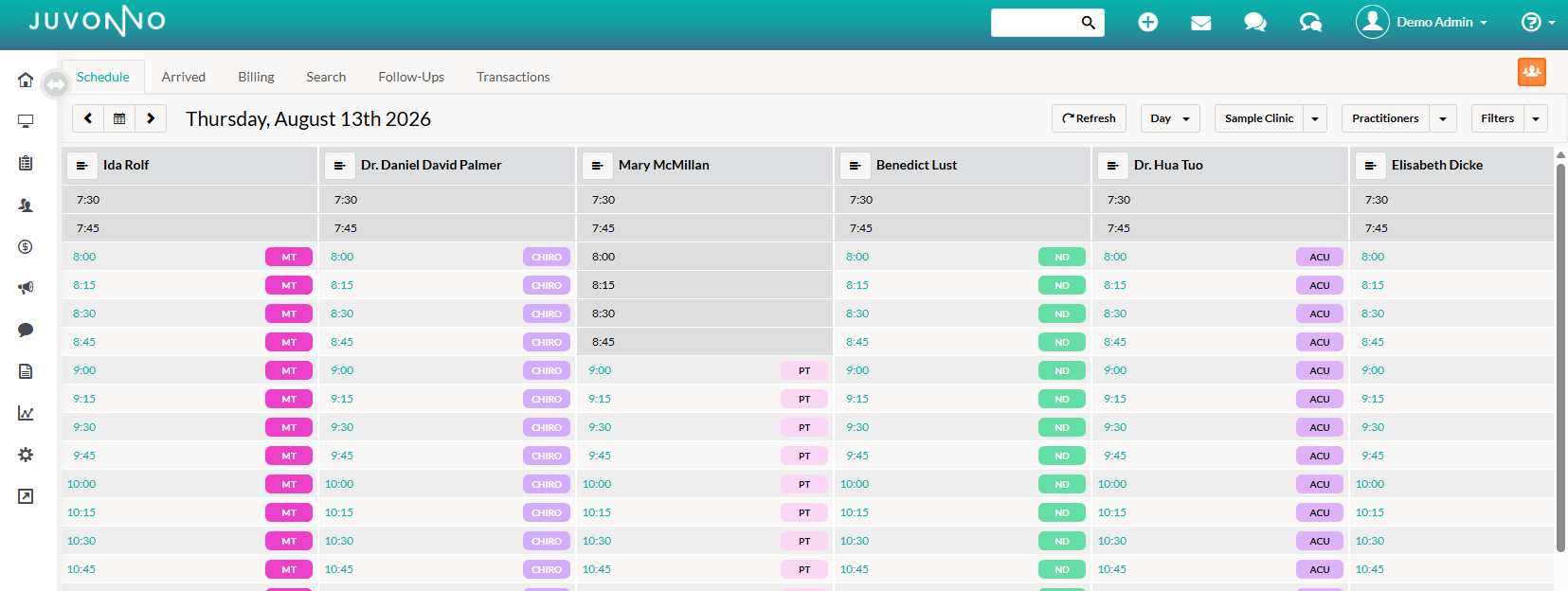Open the speech bubble icon in sidebar
The width and height of the screenshot is (1568, 591).
pos(26,330)
